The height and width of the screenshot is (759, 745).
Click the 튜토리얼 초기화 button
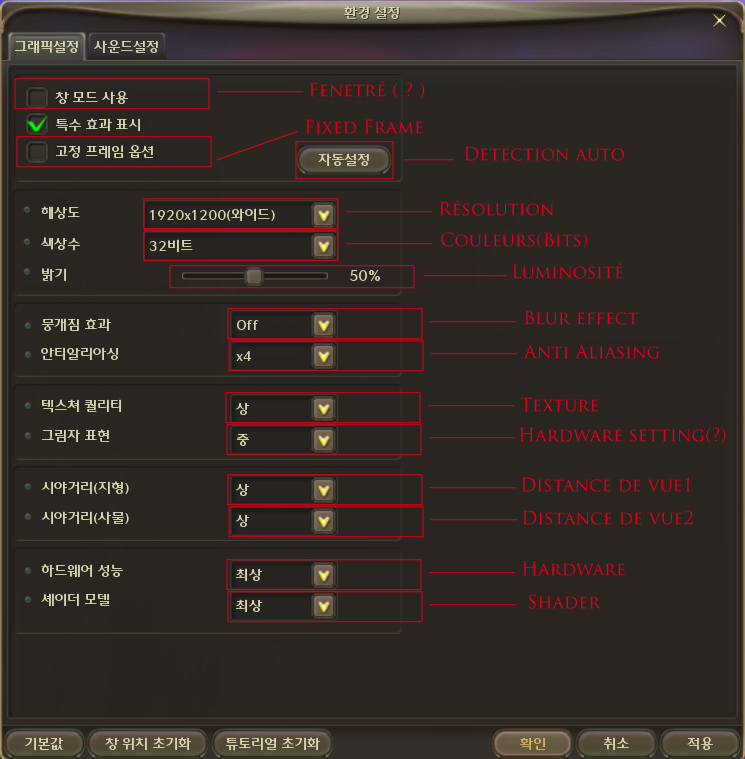tap(273, 743)
